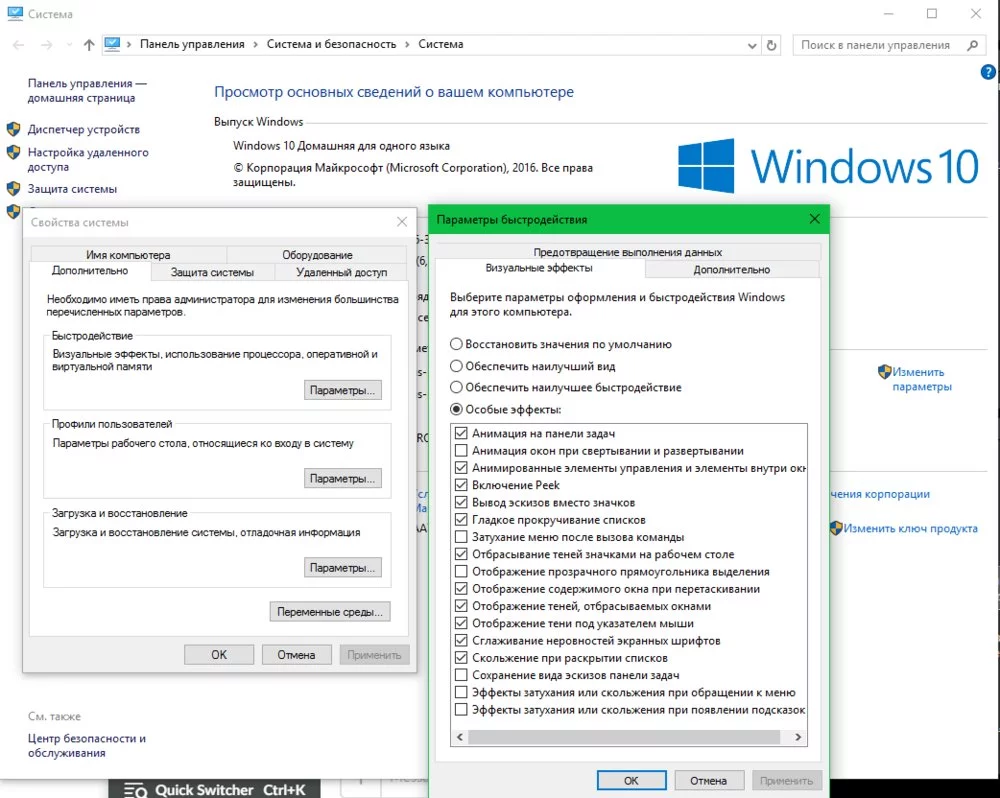Expand chevron after Панель управления breadcrumb
The height and width of the screenshot is (798, 1000).
tap(256, 45)
